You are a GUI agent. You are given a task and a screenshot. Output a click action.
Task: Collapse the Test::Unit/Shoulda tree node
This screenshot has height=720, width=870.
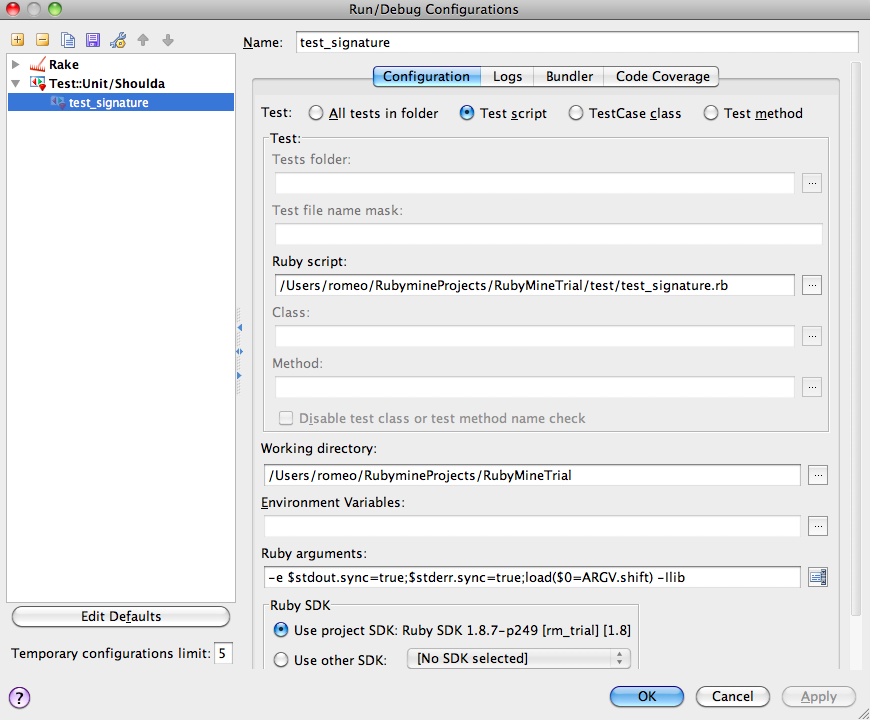click(16, 83)
